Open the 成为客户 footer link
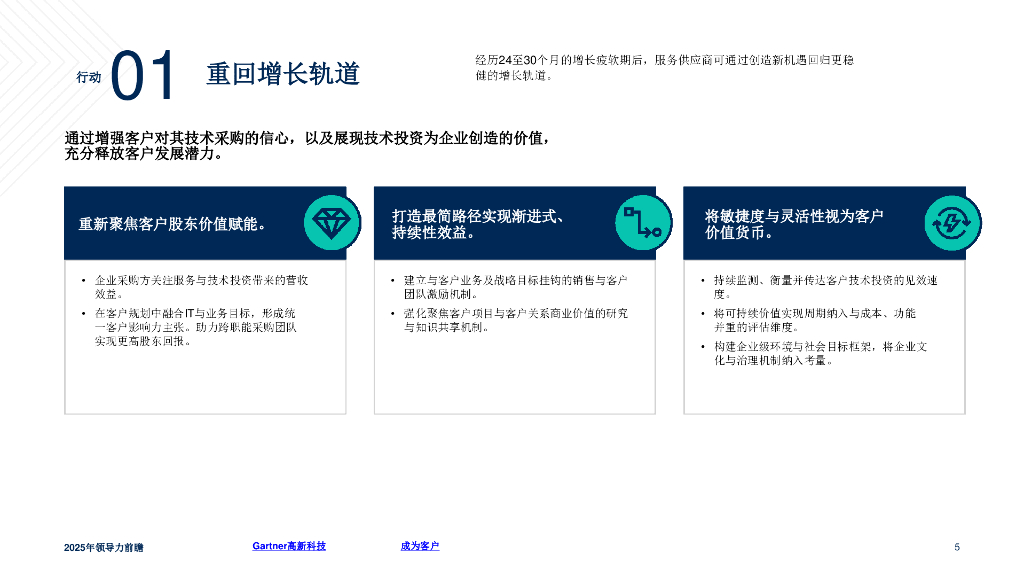This screenshot has width=1024, height=577. [420, 546]
